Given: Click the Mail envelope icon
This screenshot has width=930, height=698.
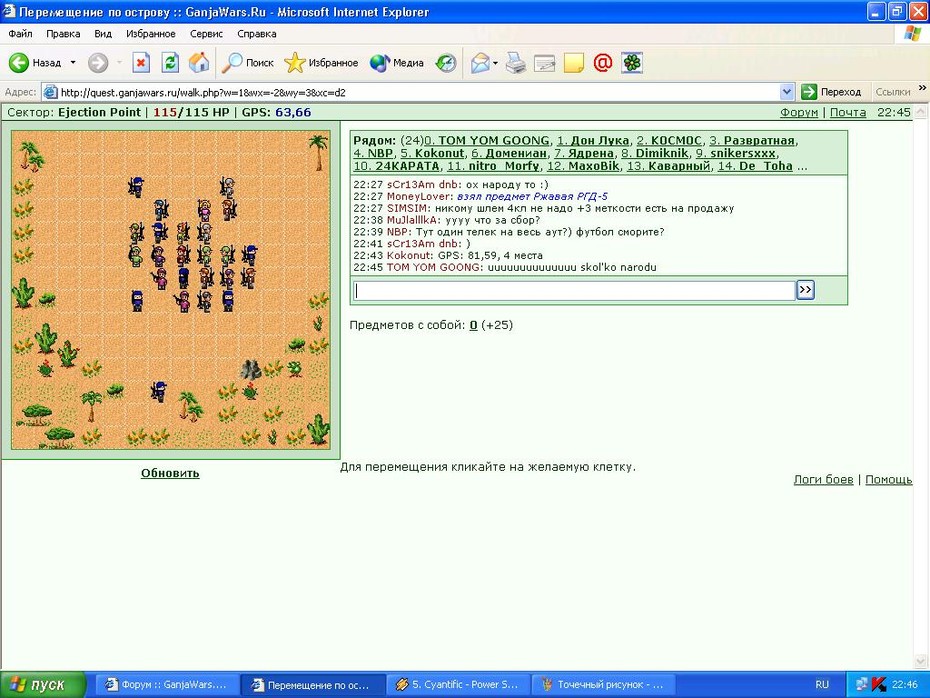Looking at the screenshot, I should (x=480, y=62).
